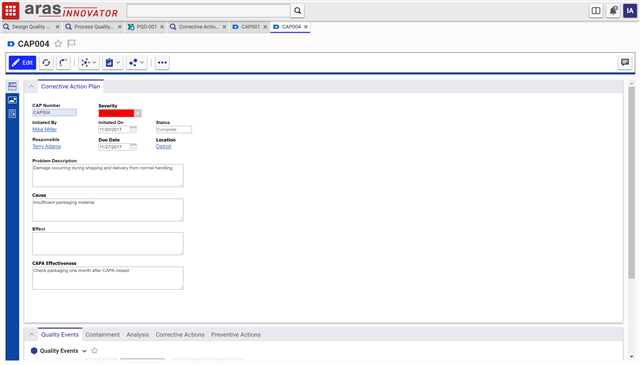The height and width of the screenshot is (365, 640).
Task: Select the form view sidebar icon
Action: pyautogui.click(x=12, y=86)
